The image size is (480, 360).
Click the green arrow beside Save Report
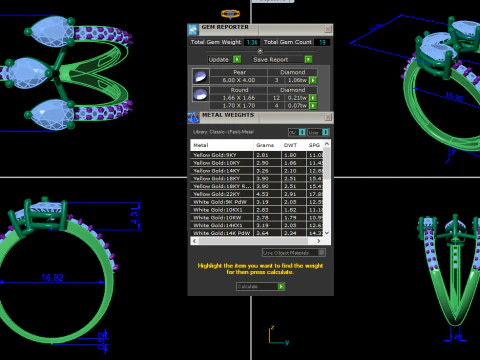(x=308, y=59)
